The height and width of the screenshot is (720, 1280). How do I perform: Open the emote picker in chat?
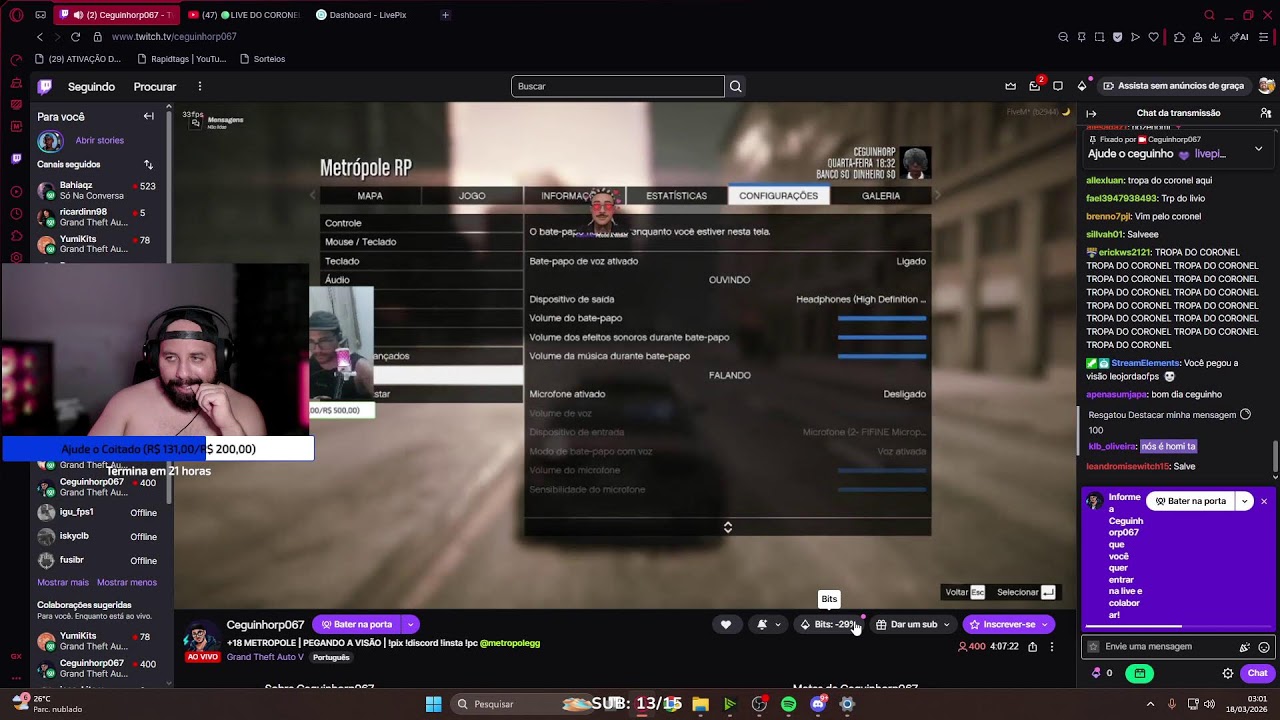click(x=1264, y=647)
